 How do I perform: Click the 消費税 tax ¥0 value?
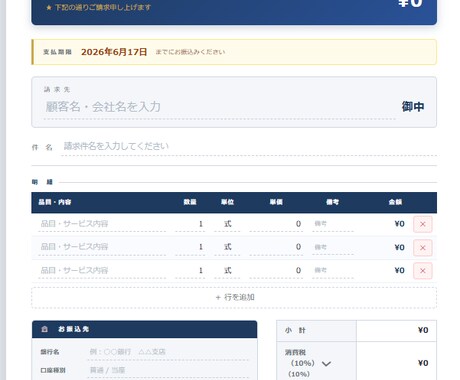click(x=423, y=363)
